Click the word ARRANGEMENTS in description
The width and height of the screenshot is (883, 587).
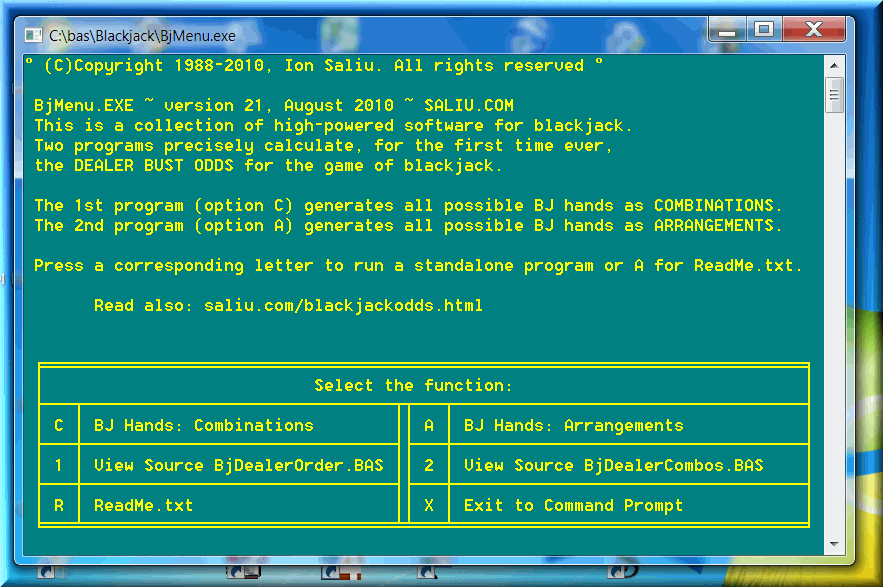[713, 226]
